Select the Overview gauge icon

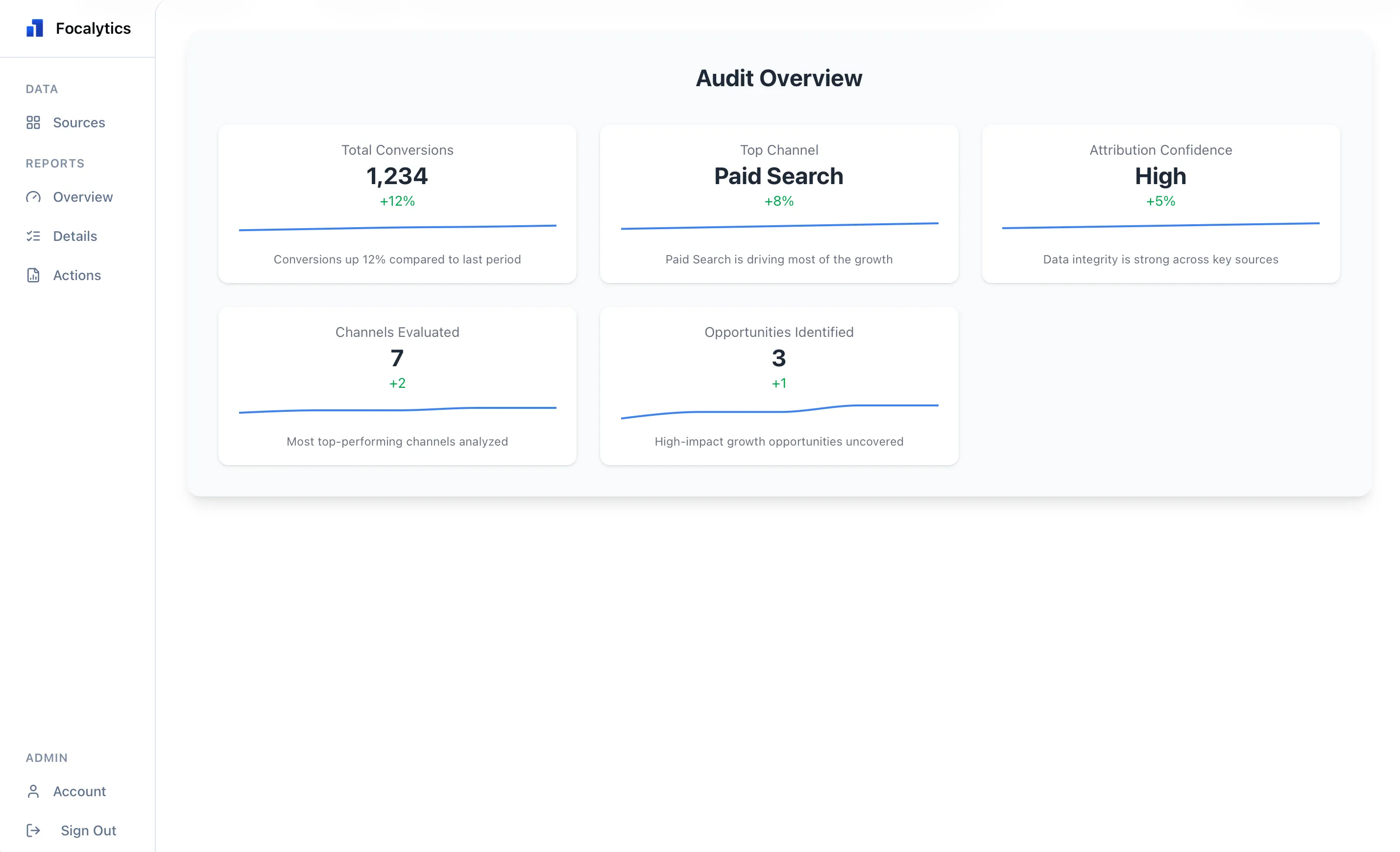pyautogui.click(x=34, y=197)
